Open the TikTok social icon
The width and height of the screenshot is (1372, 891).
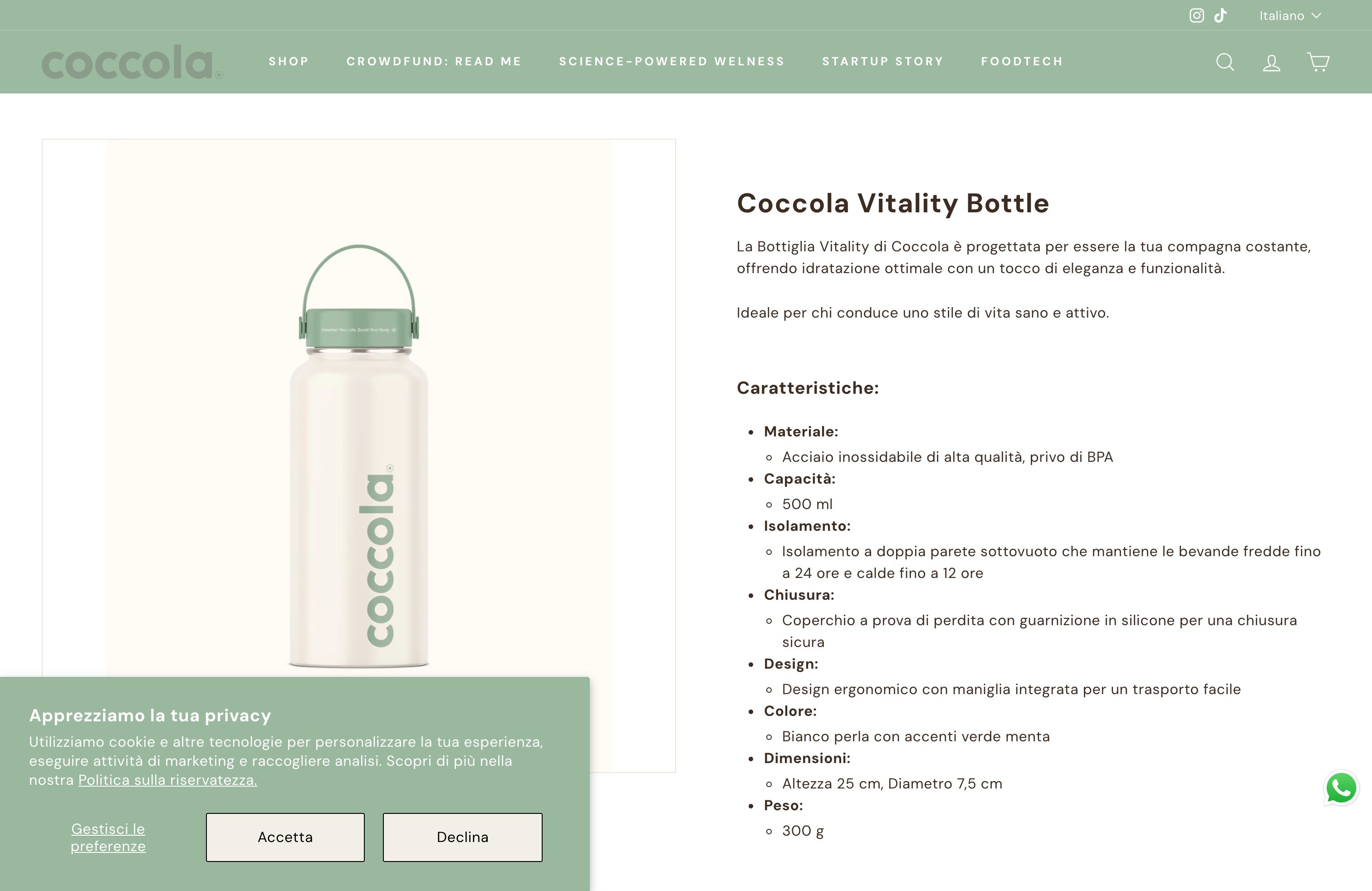click(1220, 15)
